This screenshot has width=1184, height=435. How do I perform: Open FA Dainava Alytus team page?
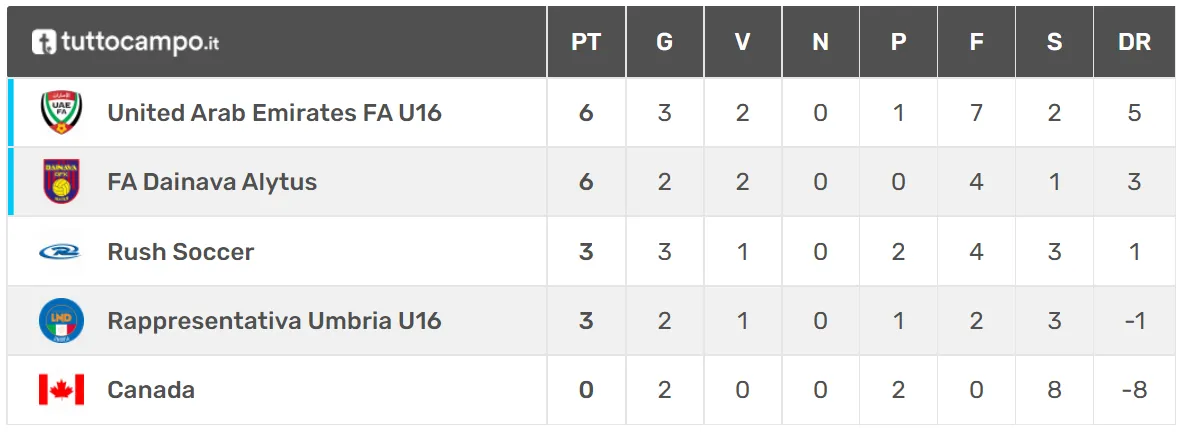click(212, 182)
